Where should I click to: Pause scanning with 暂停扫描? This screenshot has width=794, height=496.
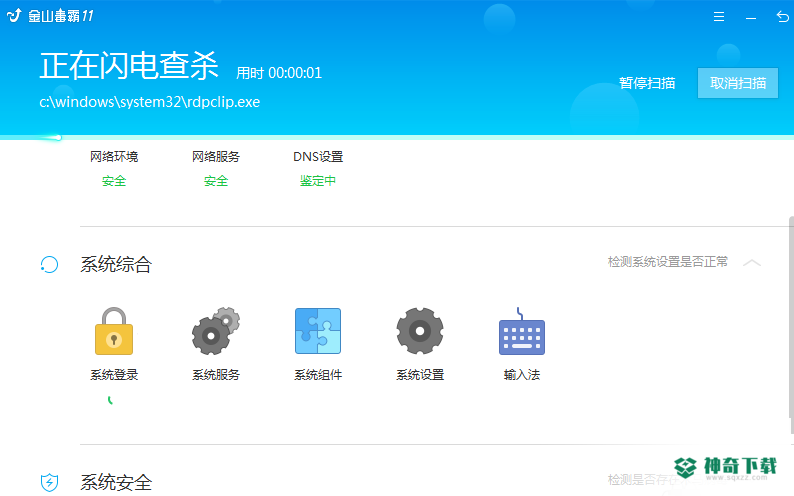point(647,83)
